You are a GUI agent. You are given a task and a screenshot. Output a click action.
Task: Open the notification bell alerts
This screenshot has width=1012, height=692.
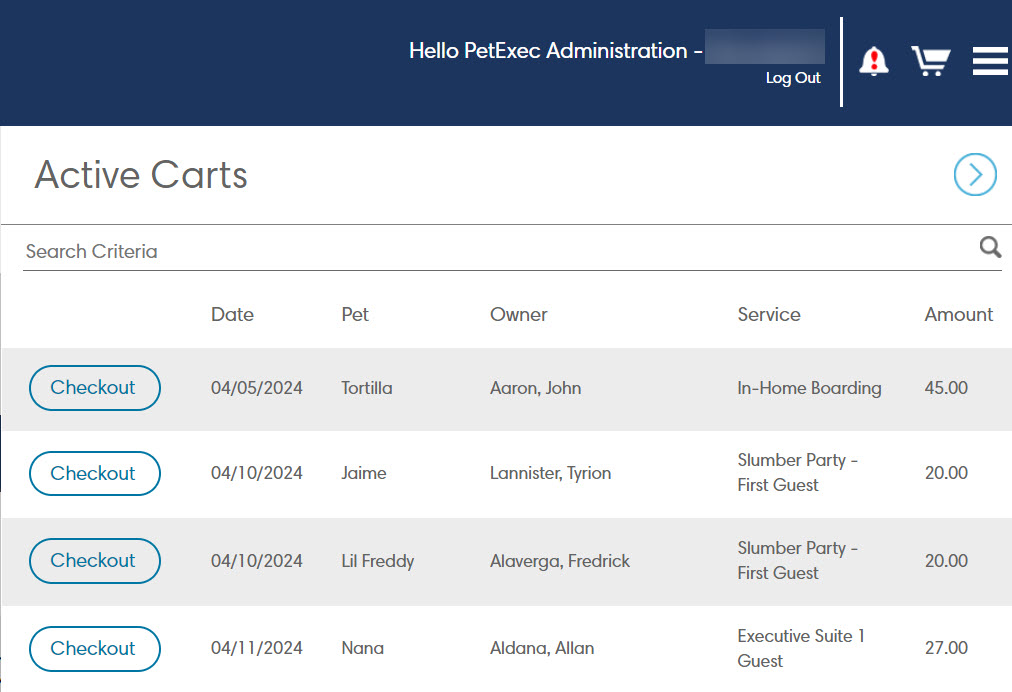pyautogui.click(x=873, y=61)
